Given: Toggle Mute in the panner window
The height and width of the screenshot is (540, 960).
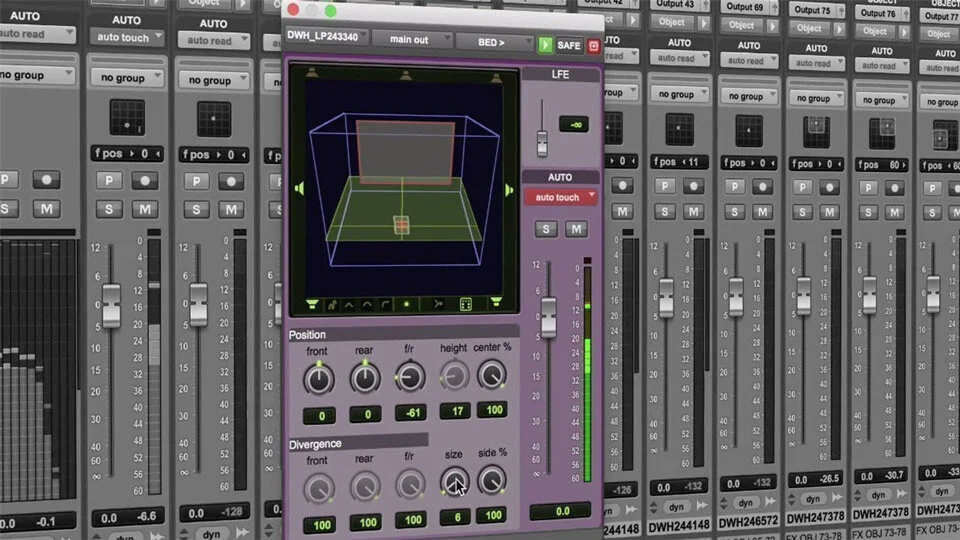Looking at the screenshot, I should (x=576, y=229).
